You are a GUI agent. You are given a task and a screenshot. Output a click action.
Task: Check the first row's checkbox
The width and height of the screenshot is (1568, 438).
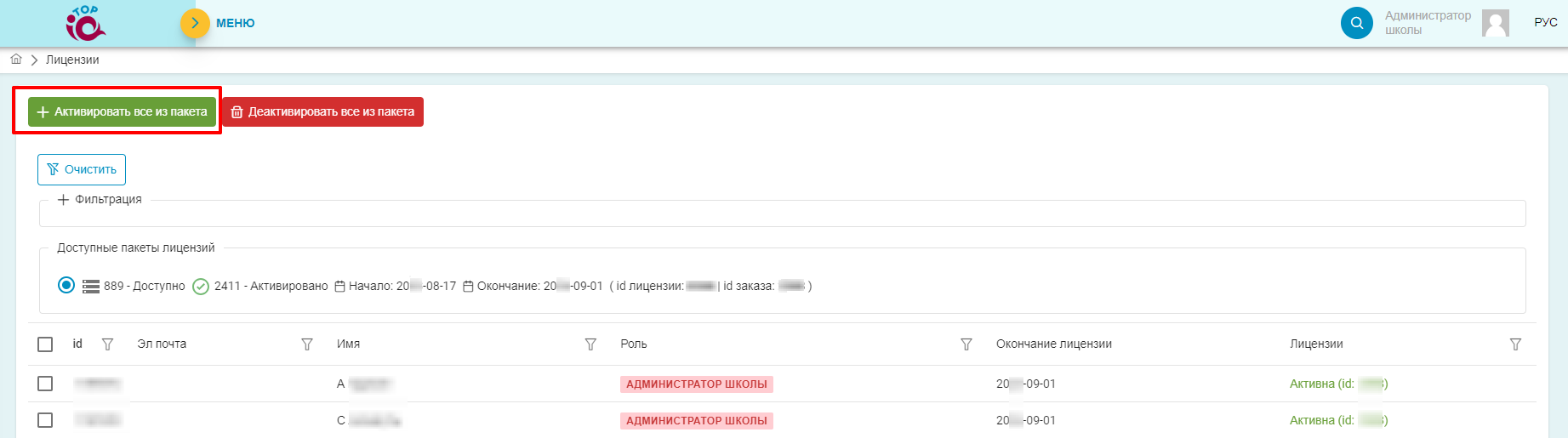pyautogui.click(x=45, y=384)
